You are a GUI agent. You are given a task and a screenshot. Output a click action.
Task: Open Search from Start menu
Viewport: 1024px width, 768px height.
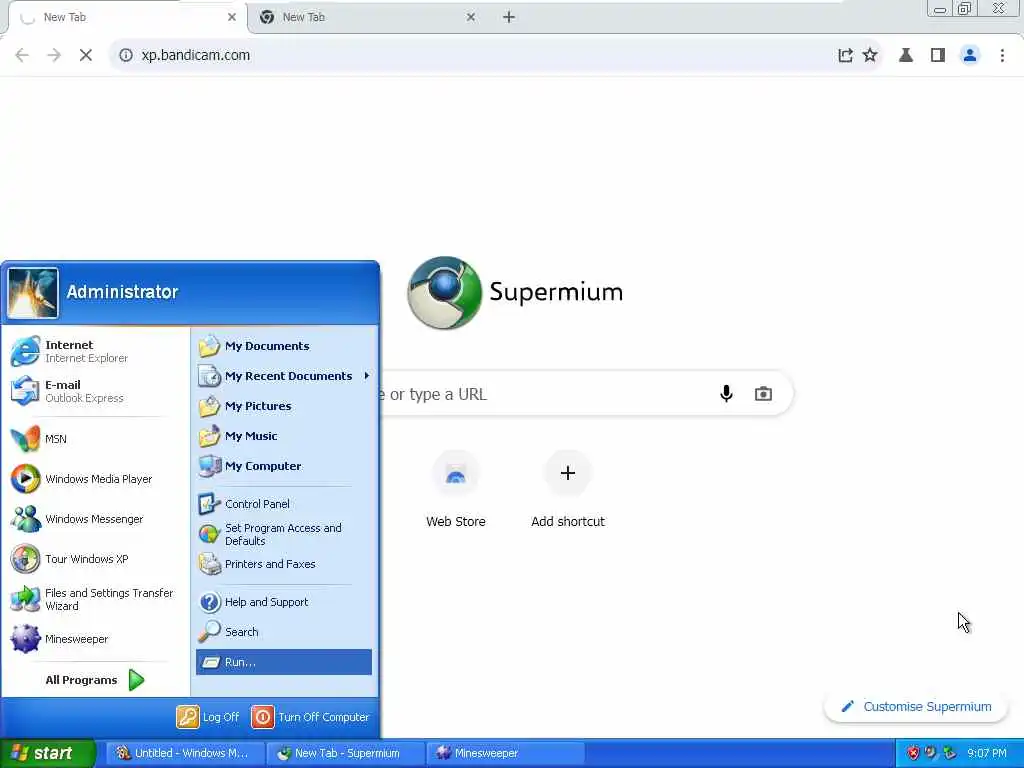pyautogui.click(x=283, y=632)
